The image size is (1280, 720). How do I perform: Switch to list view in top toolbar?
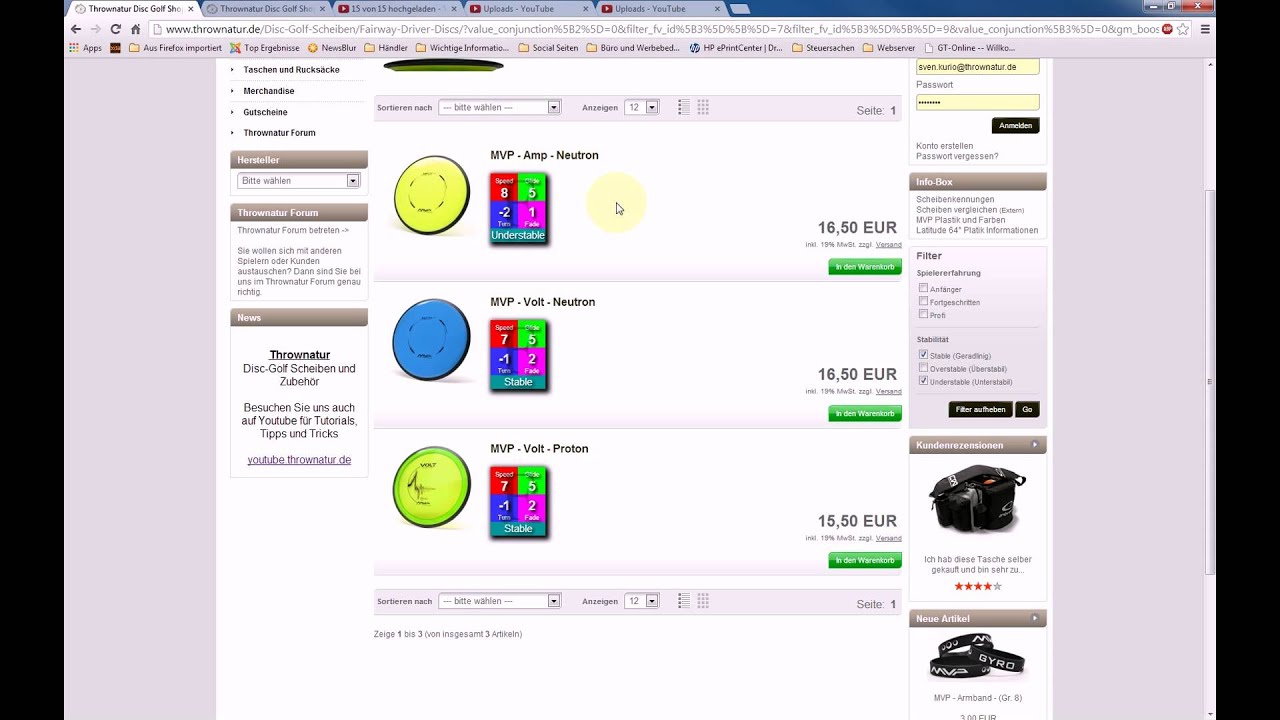[x=684, y=107]
